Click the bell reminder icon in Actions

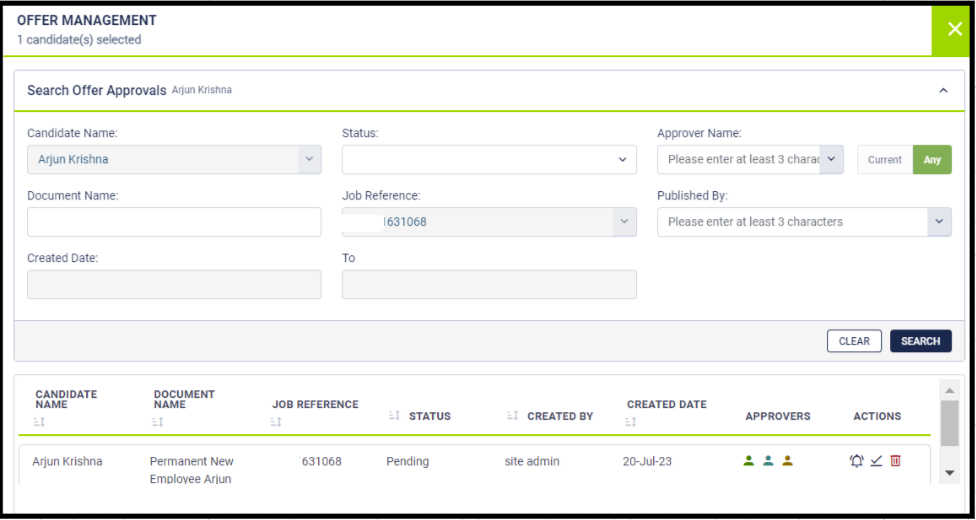point(856,461)
